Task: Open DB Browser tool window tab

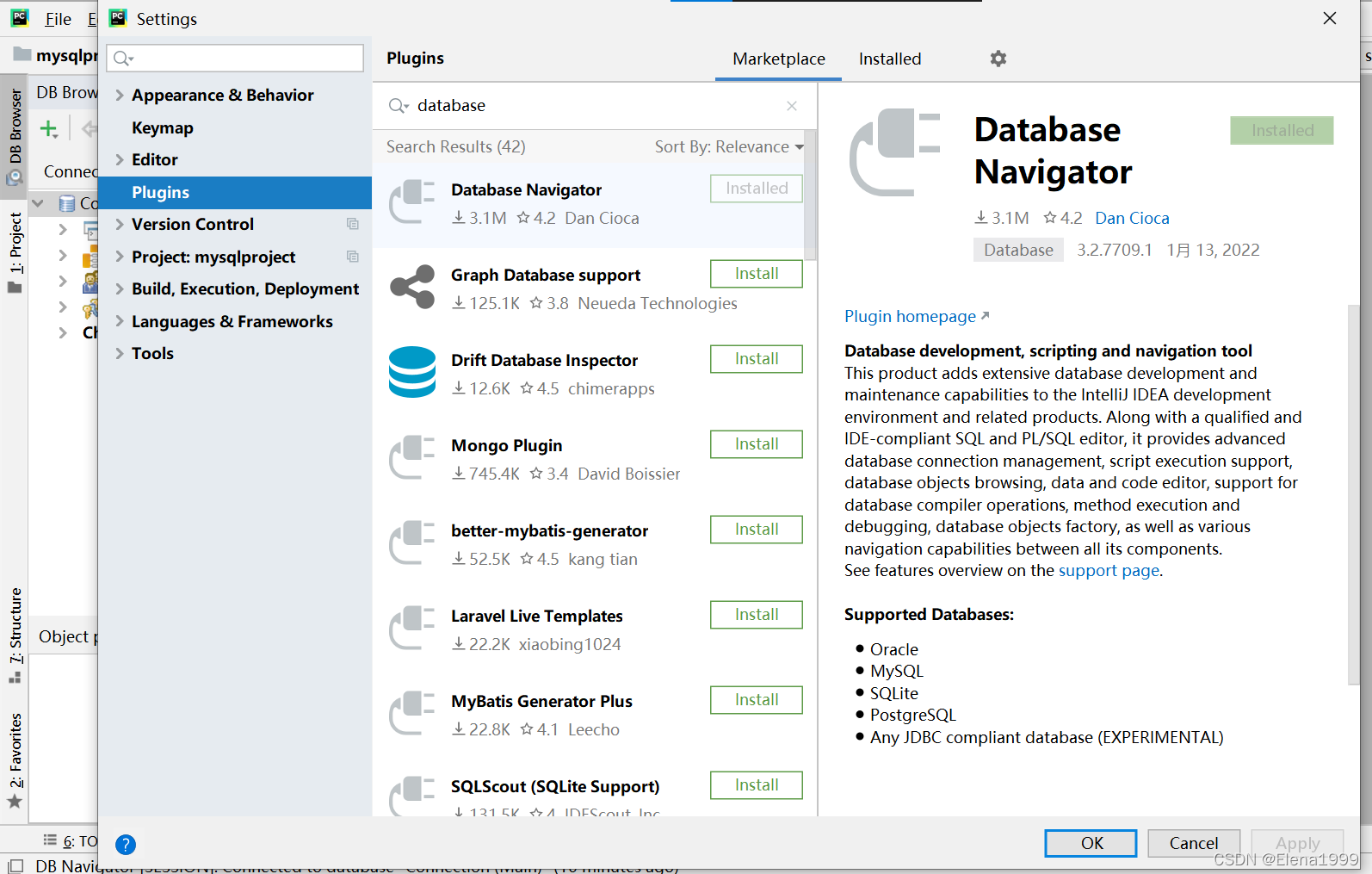Action: click(15, 136)
